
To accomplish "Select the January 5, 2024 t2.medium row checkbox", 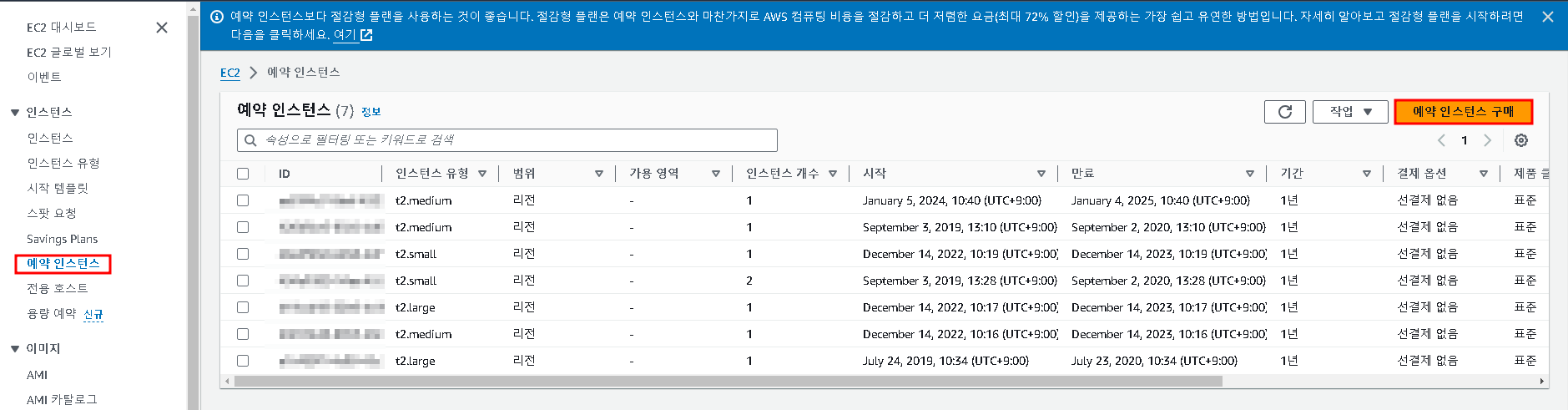I will click(243, 200).
